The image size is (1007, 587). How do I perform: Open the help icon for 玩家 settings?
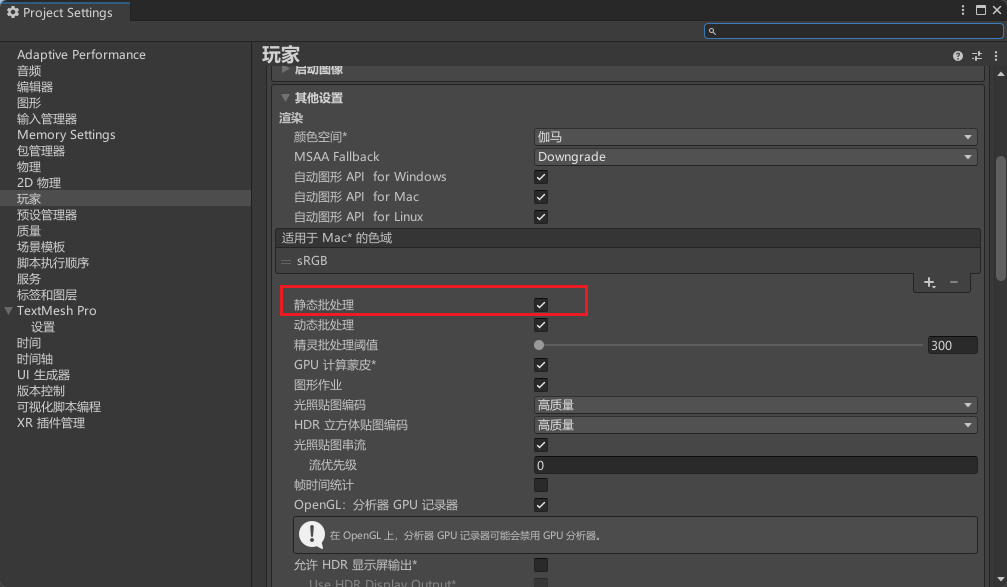958,57
